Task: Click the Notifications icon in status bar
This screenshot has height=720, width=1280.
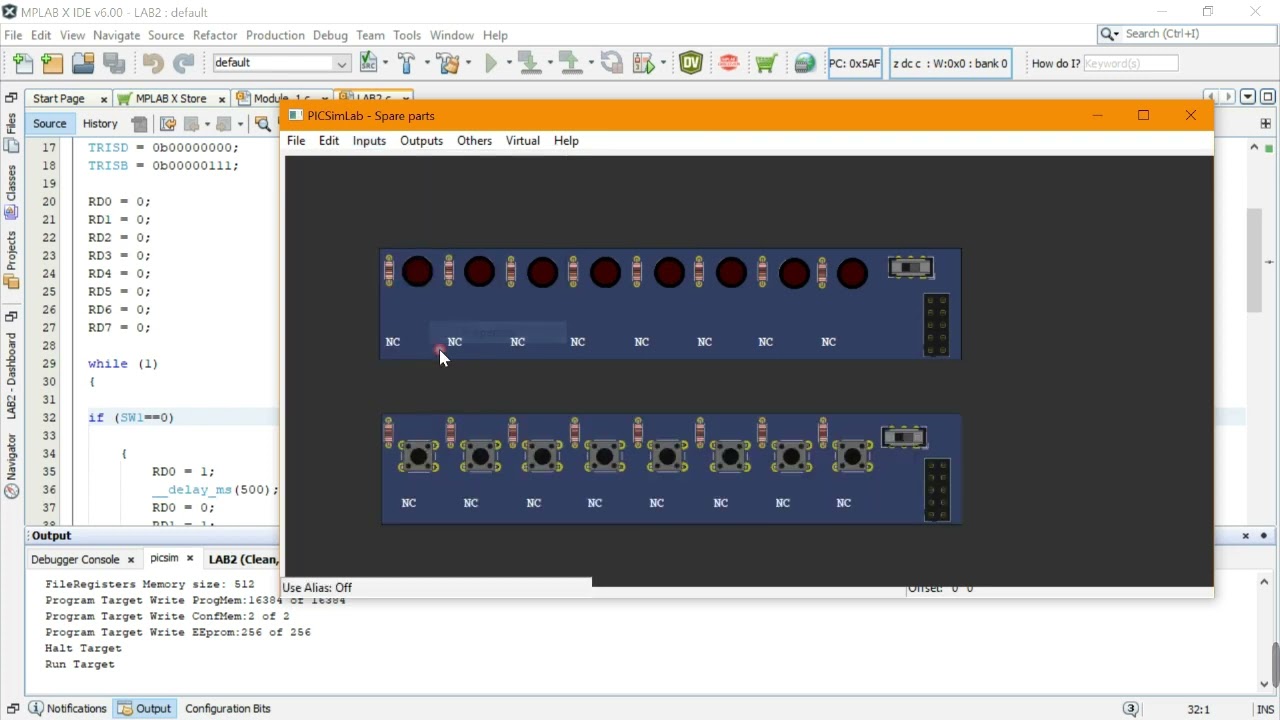Action: pos(36,708)
